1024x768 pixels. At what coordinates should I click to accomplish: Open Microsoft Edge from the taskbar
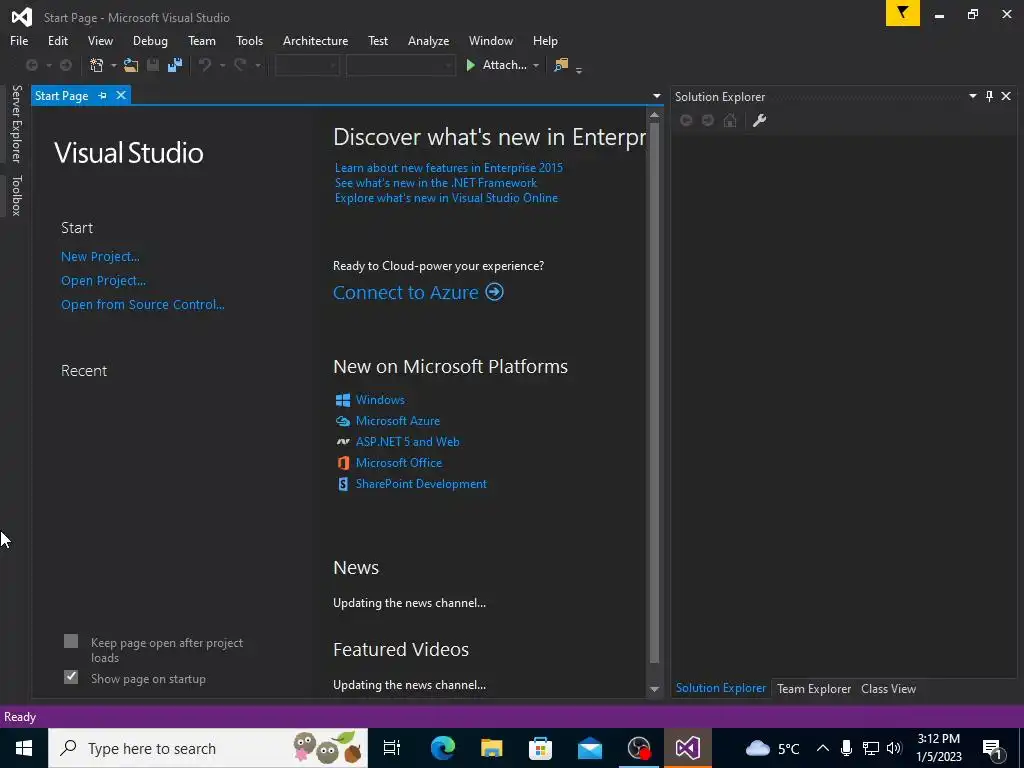[x=443, y=748]
